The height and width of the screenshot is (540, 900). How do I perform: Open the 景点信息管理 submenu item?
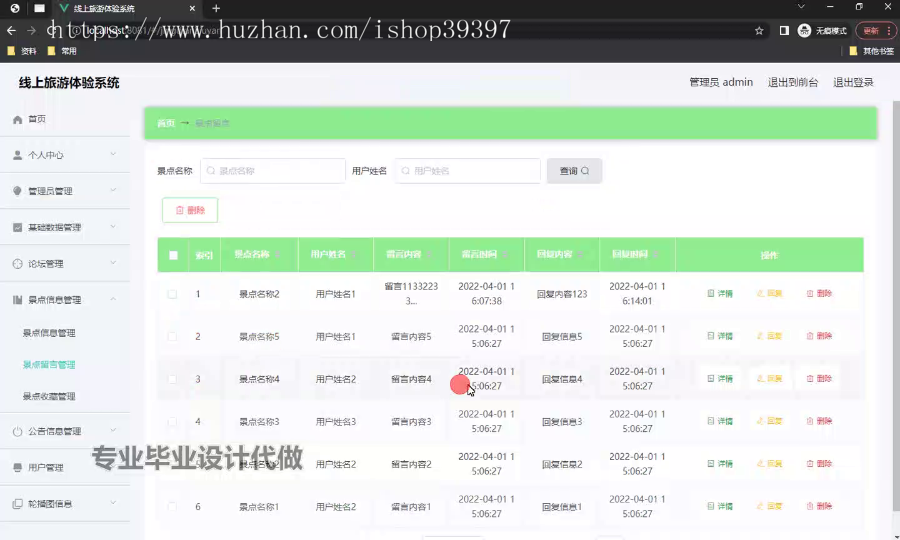(49, 333)
